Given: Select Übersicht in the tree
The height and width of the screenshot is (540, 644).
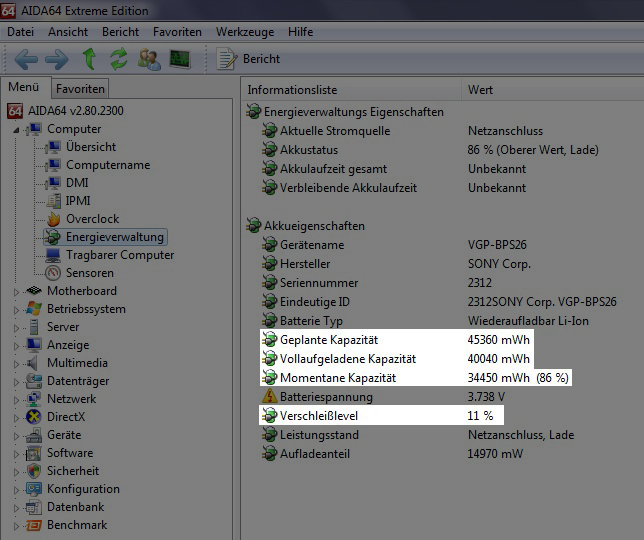Looking at the screenshot, I should pos(91,147).
